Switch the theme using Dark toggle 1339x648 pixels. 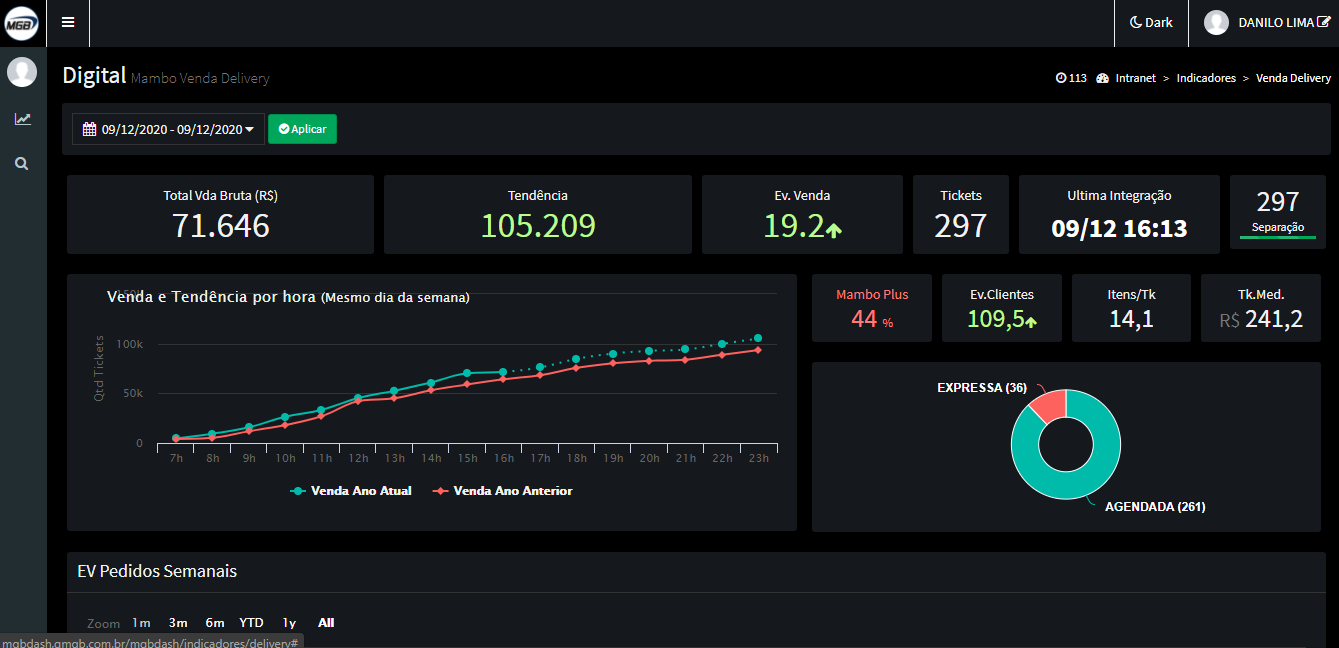click(1151, 22)
